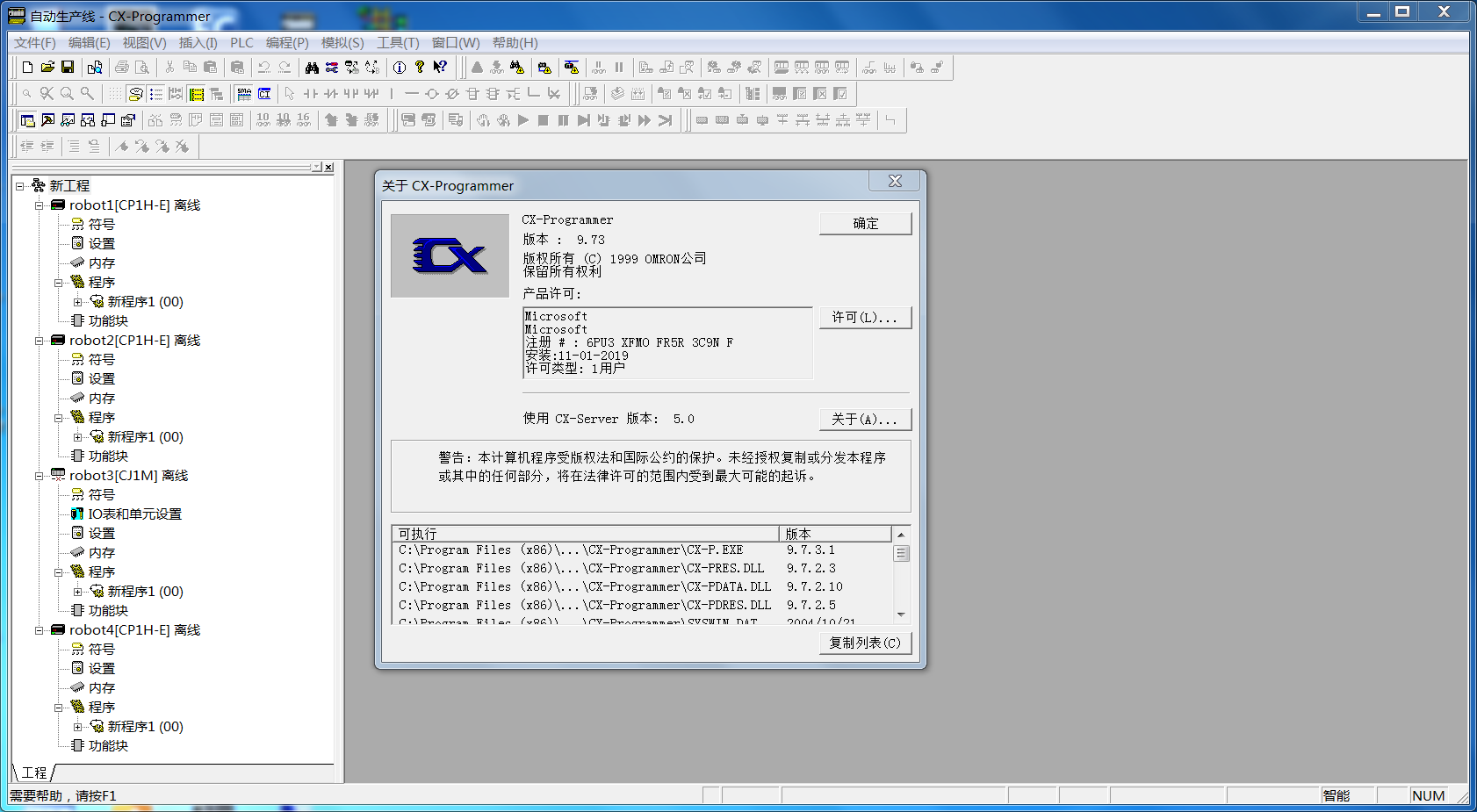Click the Save floppy disk icon
Viewport: 1477px width, 812px height.
point(68,68)
